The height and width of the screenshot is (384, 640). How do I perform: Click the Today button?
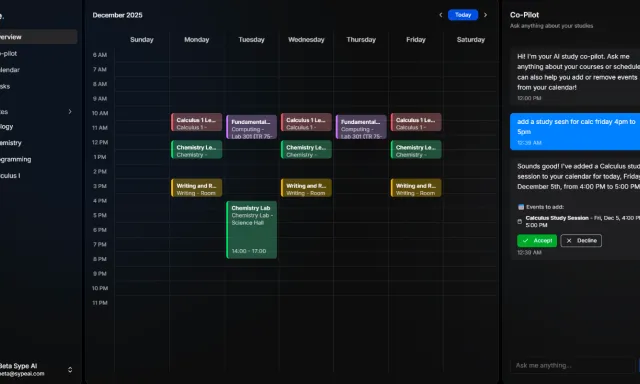[463, 15]
